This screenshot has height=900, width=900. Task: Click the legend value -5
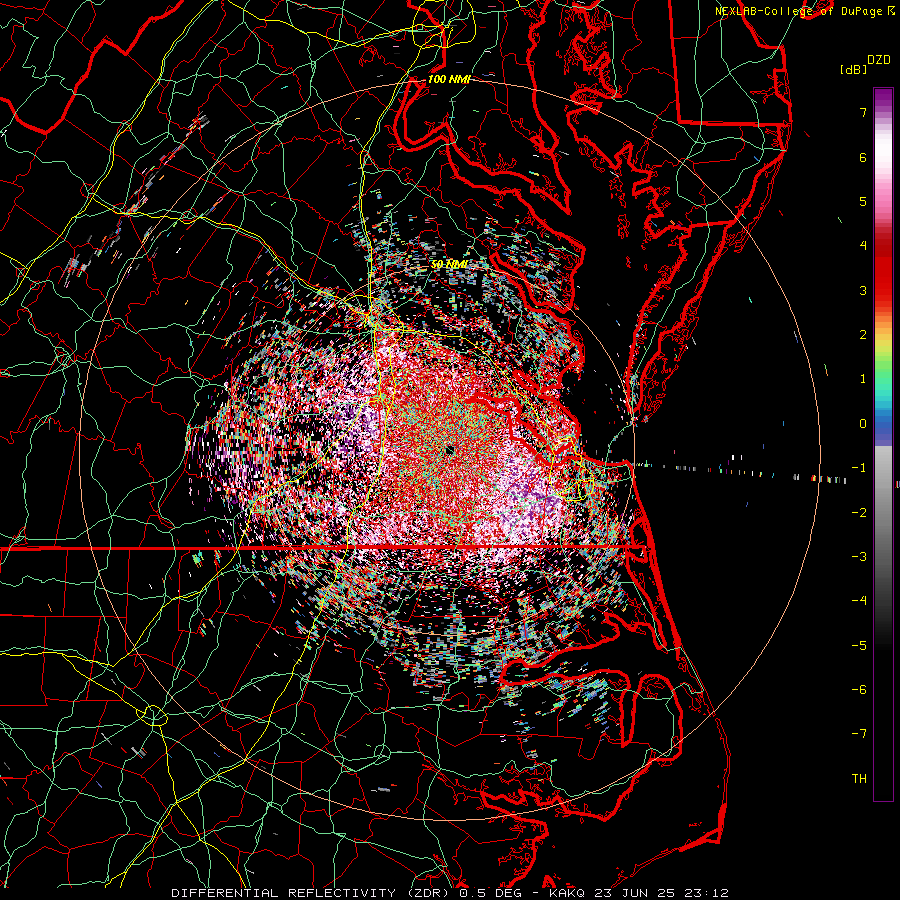[x=859, y=646]
